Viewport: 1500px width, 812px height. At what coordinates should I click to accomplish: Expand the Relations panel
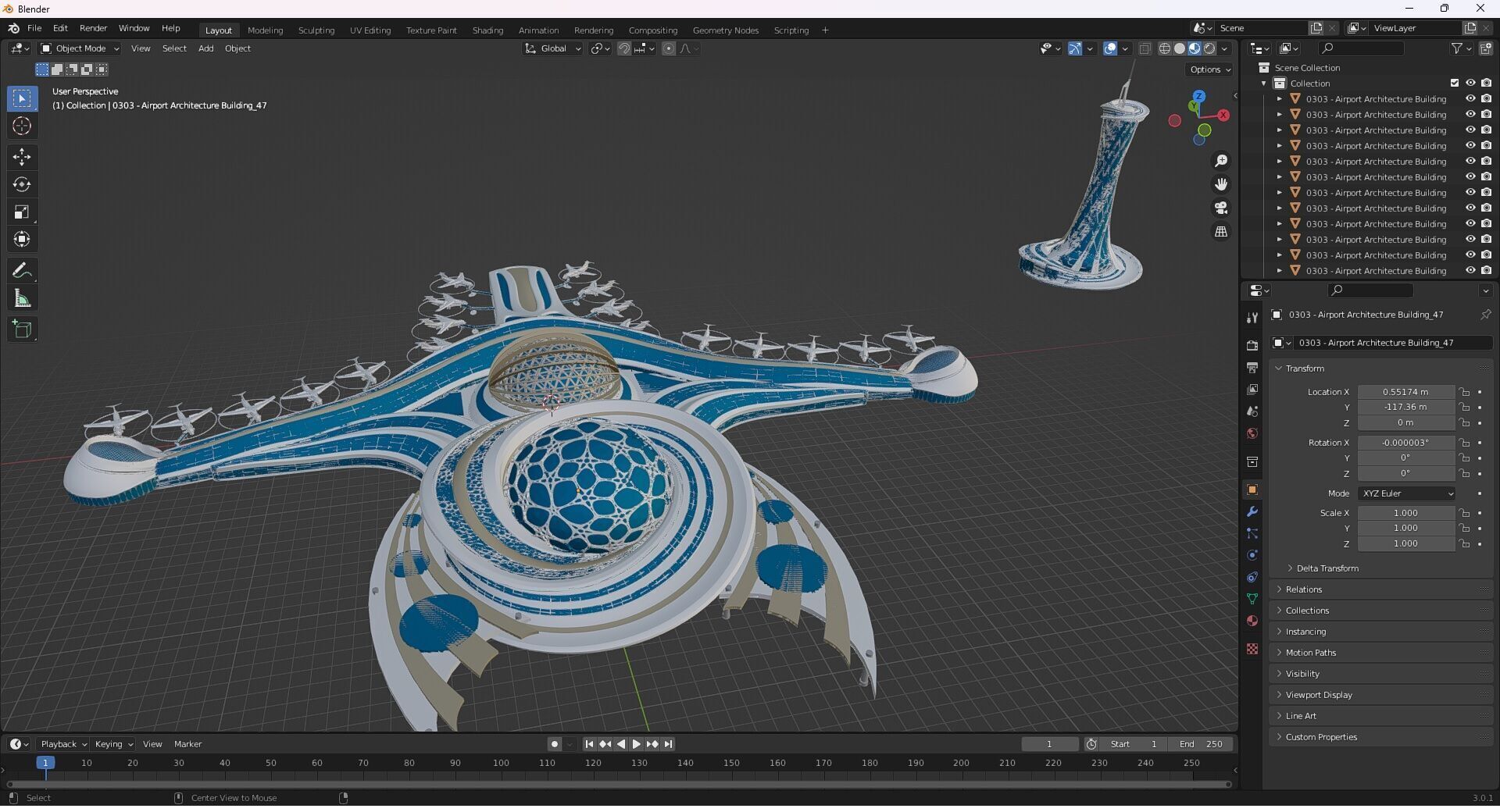[x=1303, y=589]
